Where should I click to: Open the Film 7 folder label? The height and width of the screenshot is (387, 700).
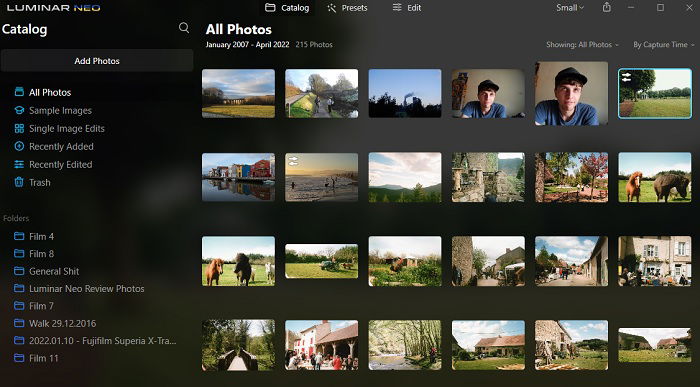41,306
